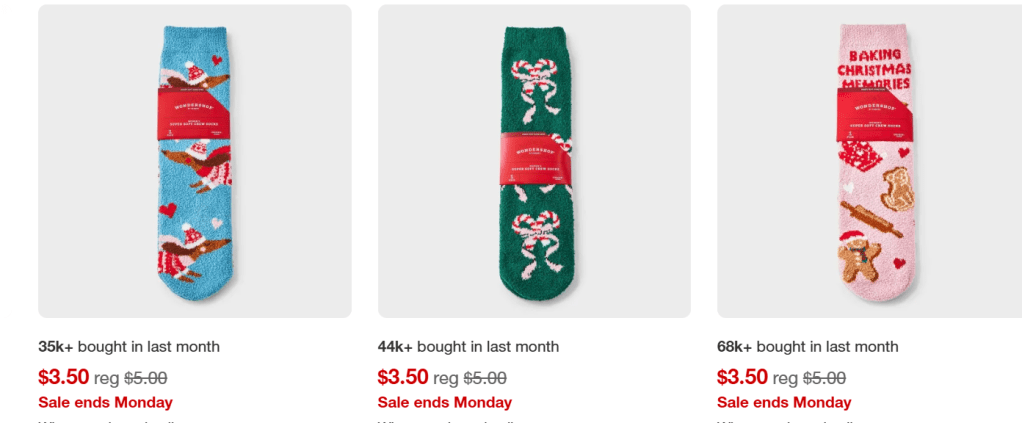Click 'Sale ends Monday' under blue socks
The width and height of the screenshot is (1022, 423).
click(x=105, y=402)
